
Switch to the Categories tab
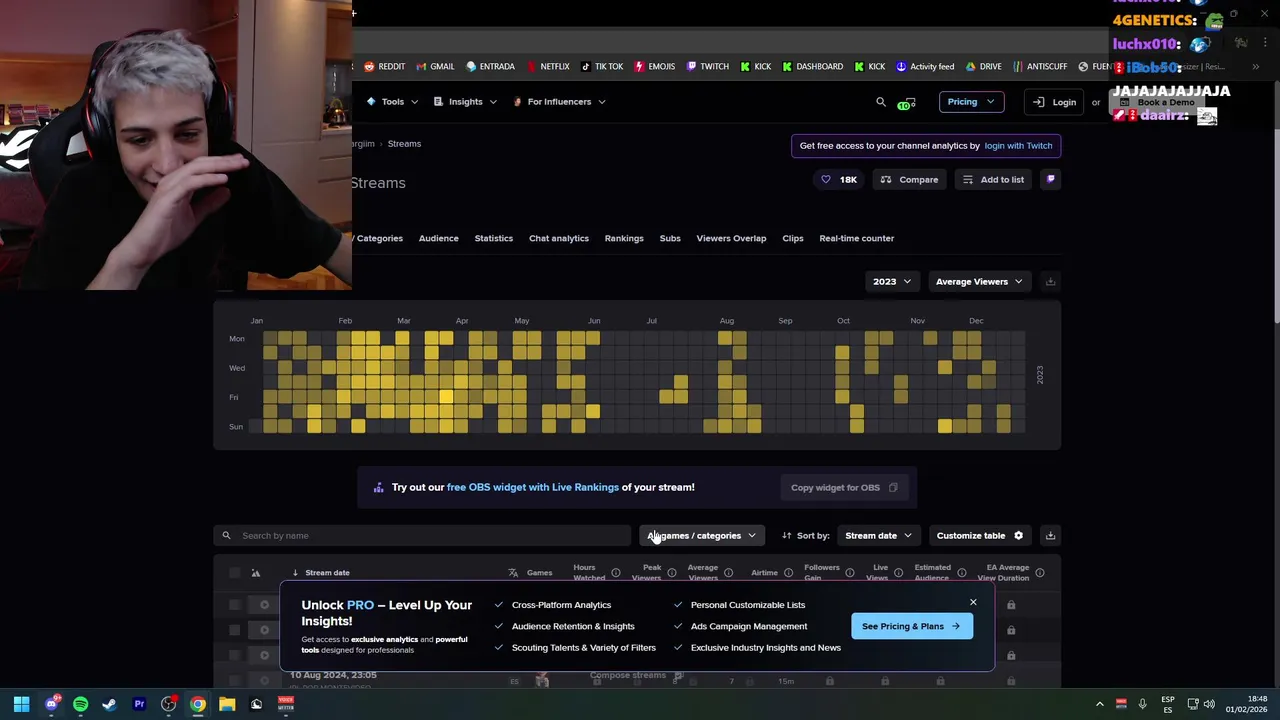pos(378,239)
